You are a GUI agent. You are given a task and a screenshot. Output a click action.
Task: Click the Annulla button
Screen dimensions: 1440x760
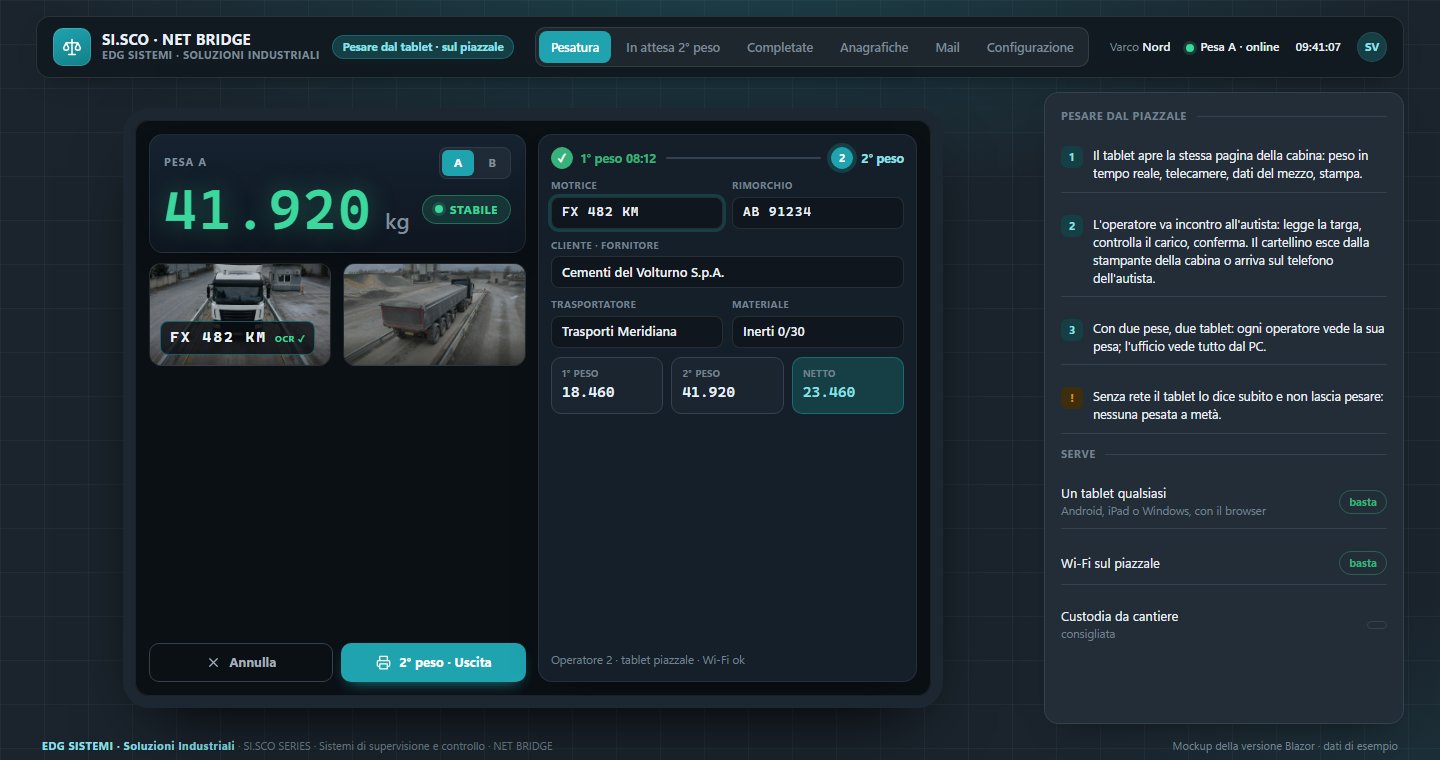pyautogui.click(x=241, y=662)
